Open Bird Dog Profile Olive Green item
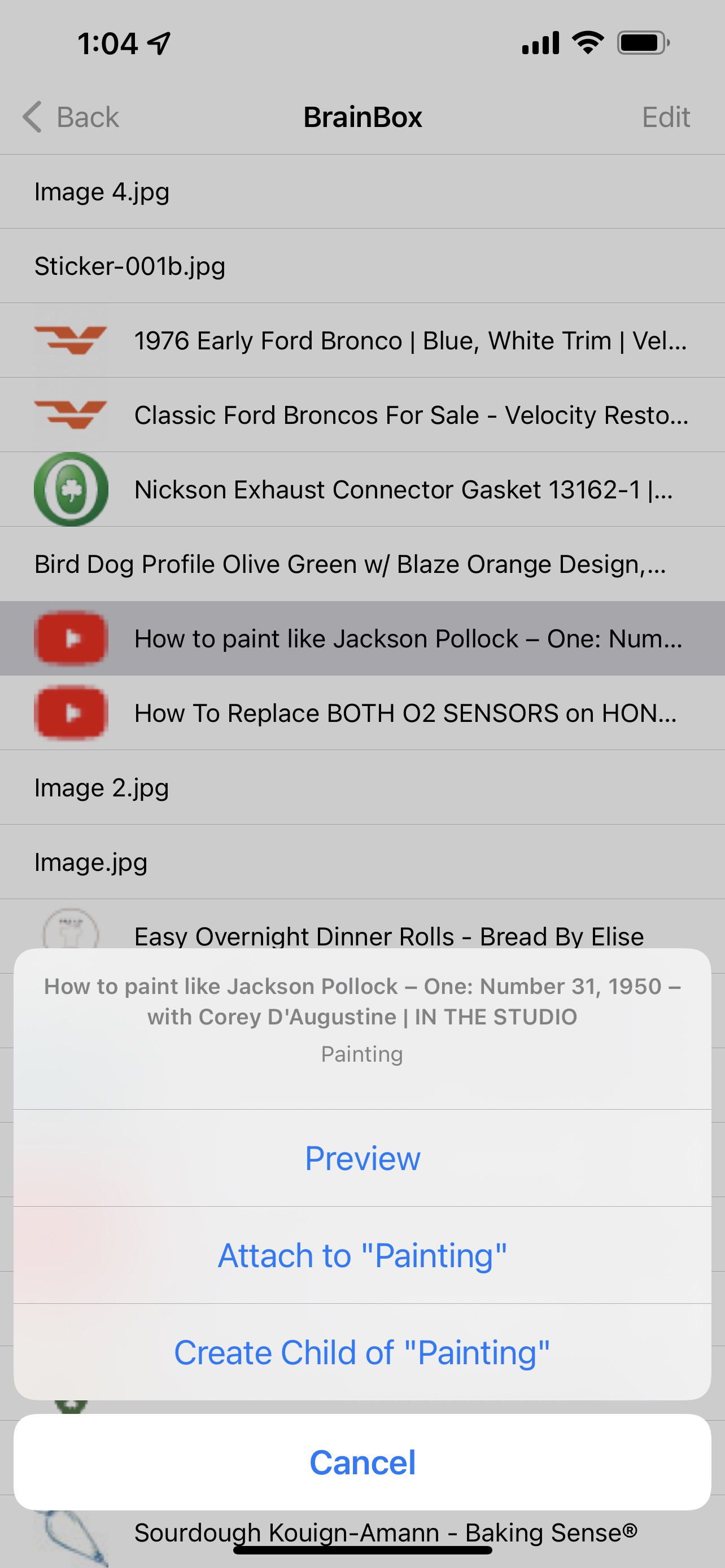This screenshot has width=725, height=1568. point(350,564)
